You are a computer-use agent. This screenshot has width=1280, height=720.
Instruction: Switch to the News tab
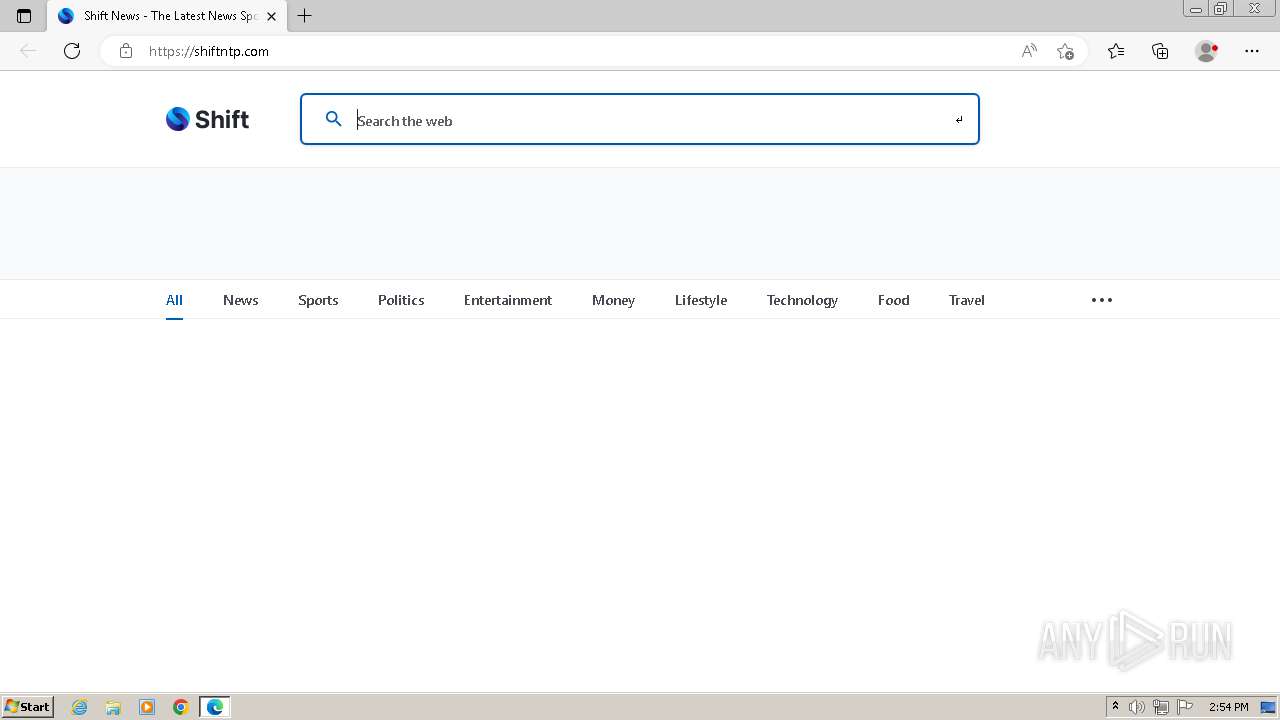(241, 300)
